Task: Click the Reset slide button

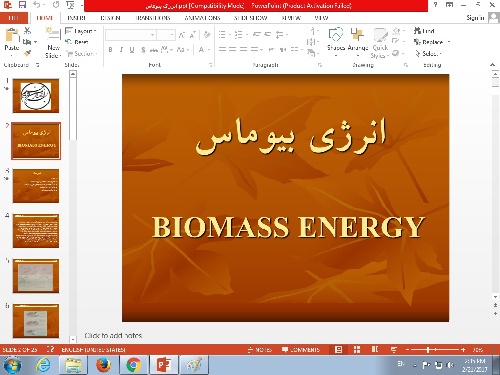Action: pyautogui.click(x=77, y=42)
